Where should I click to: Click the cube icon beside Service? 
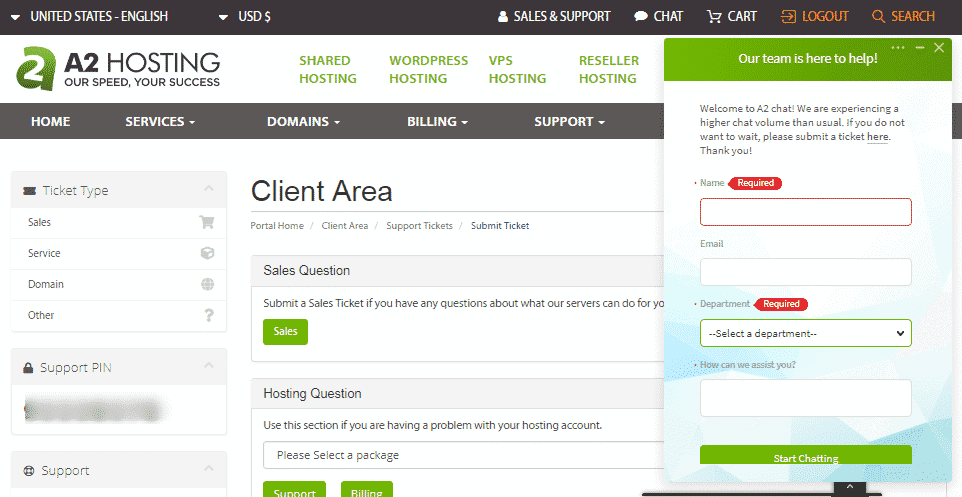coord(207,253)
